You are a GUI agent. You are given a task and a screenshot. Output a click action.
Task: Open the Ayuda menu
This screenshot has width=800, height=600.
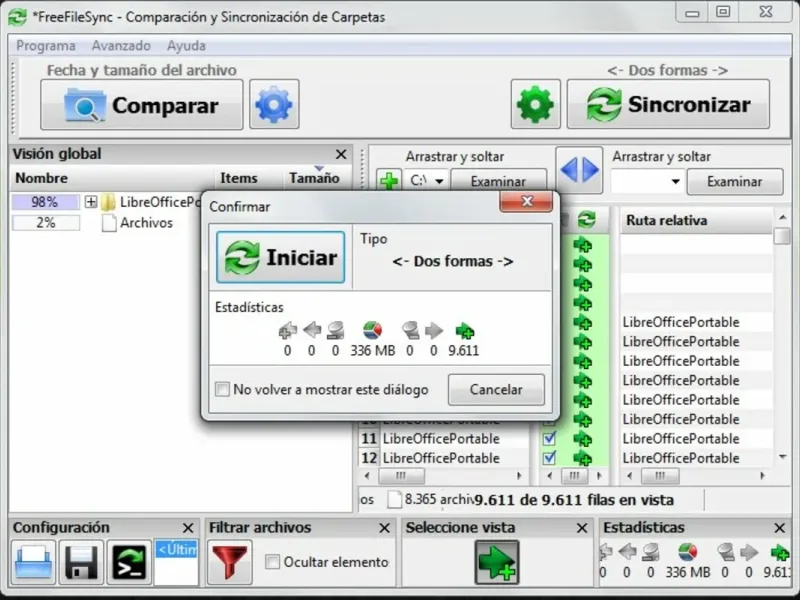pos(186,46)
